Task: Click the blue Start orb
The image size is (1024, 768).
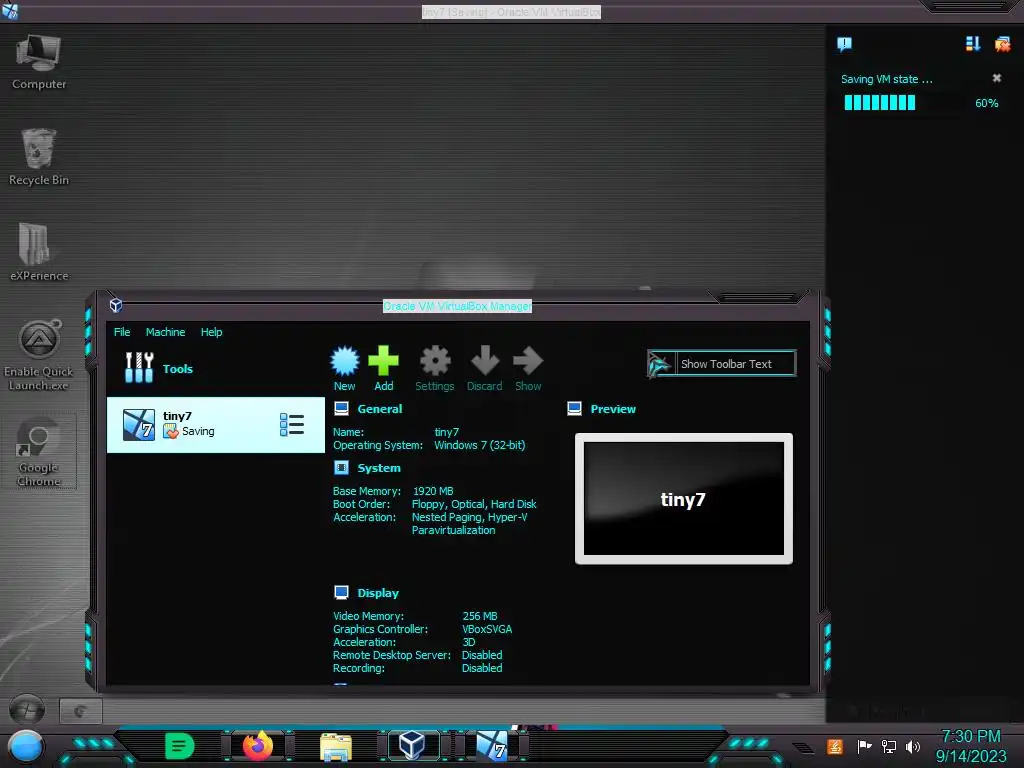Action: [26, 747]
